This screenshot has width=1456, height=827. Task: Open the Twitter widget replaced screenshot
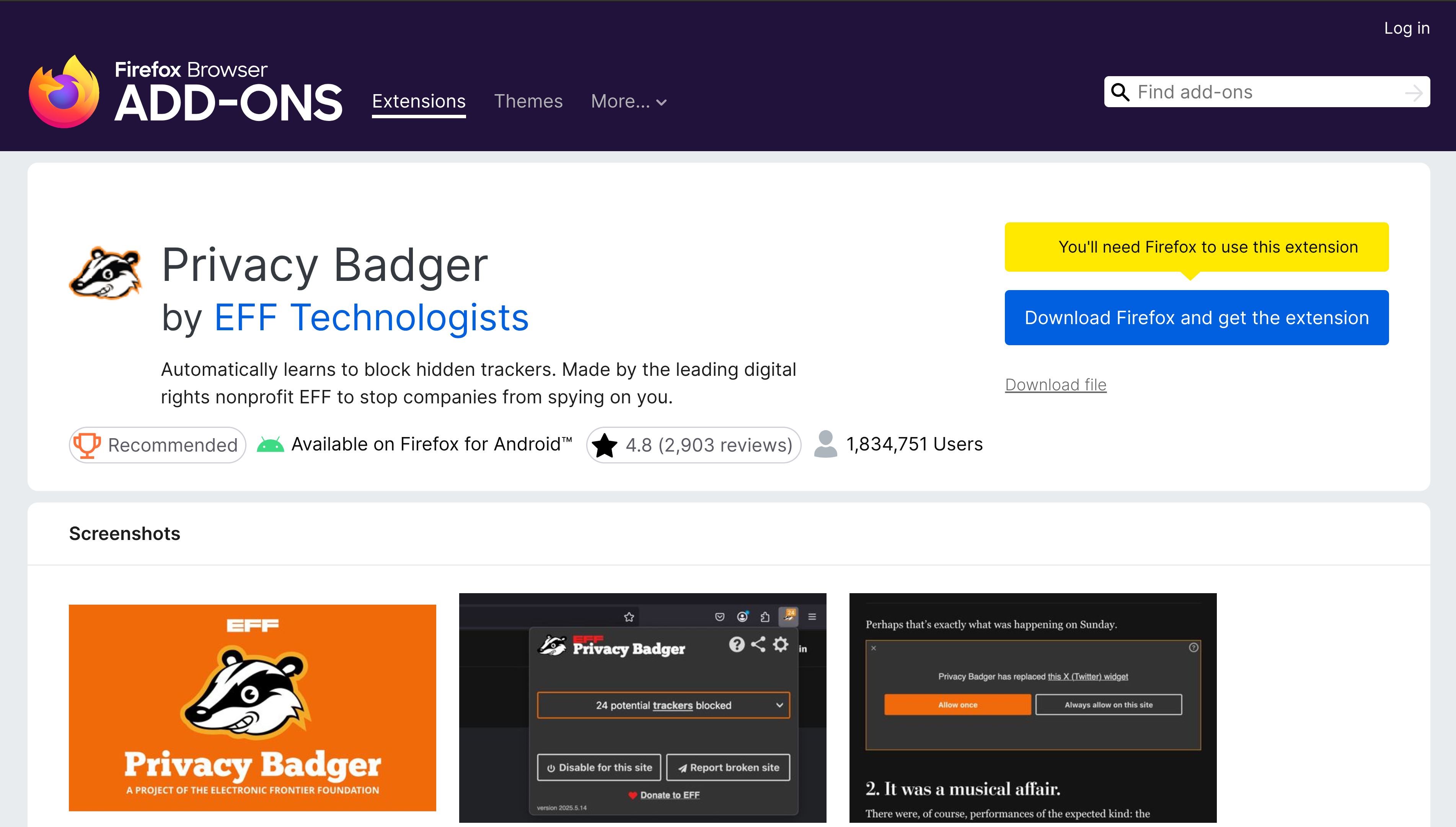[x=1033, y=708]
